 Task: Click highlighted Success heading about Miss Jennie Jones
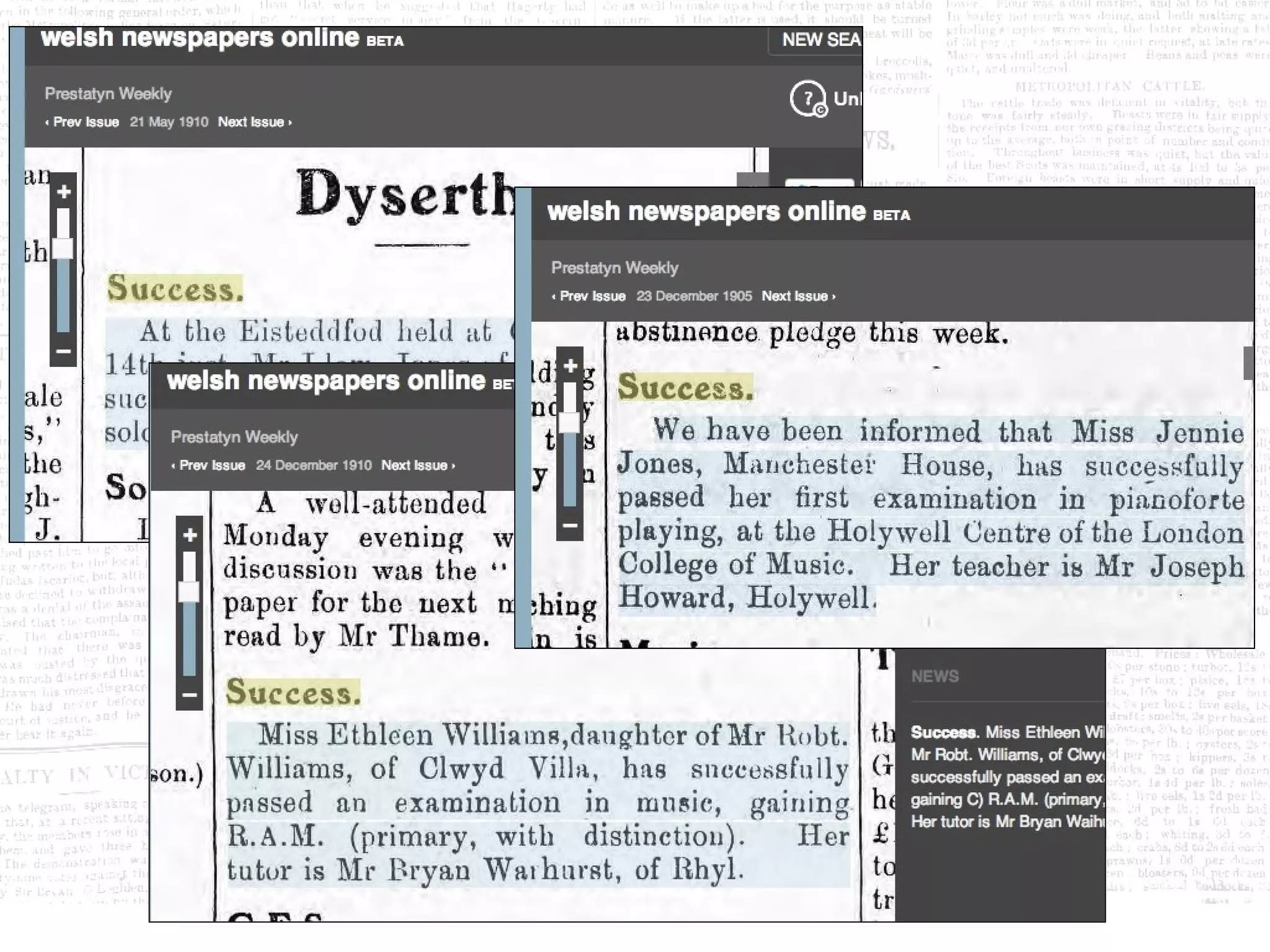click(686, 387)
